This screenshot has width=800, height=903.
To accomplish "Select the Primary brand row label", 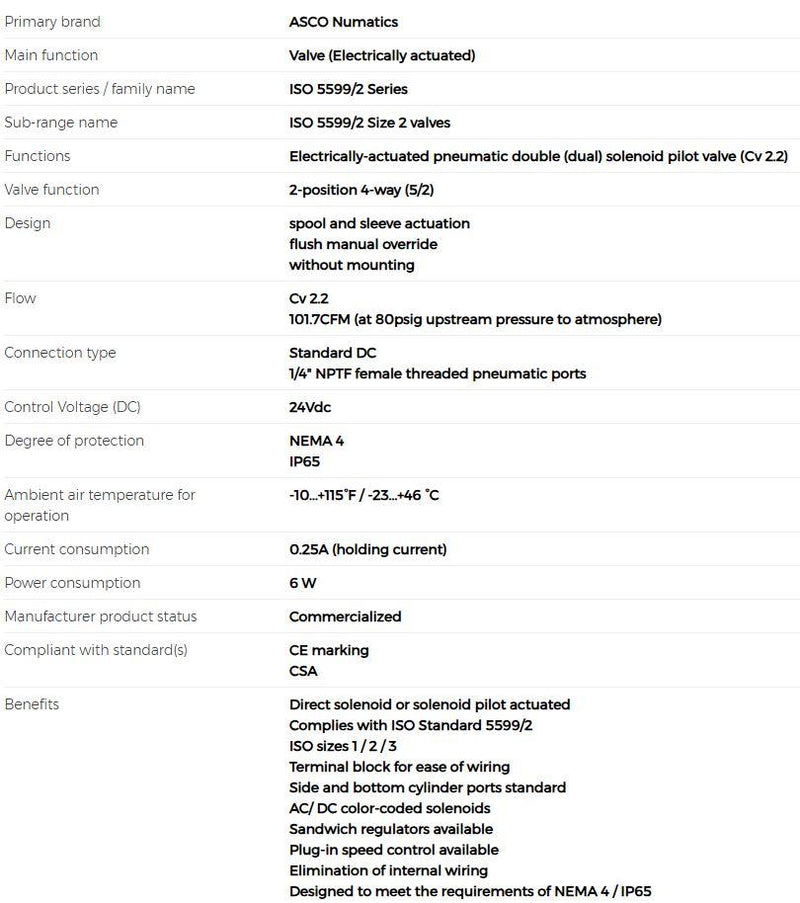I will [52, 21].
